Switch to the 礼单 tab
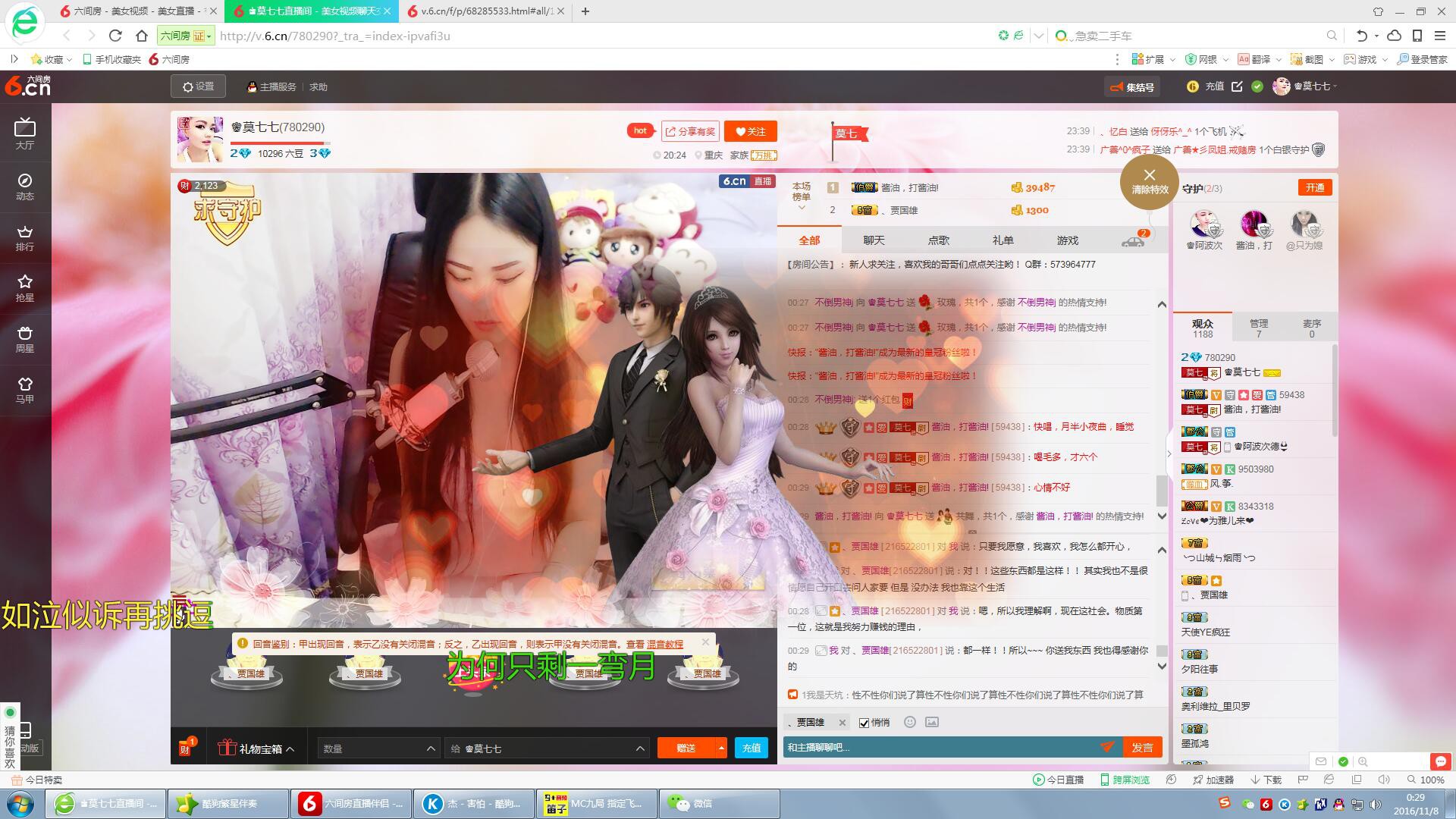The width and height of the screenshot is (1456, 819). click(1003, 240)
